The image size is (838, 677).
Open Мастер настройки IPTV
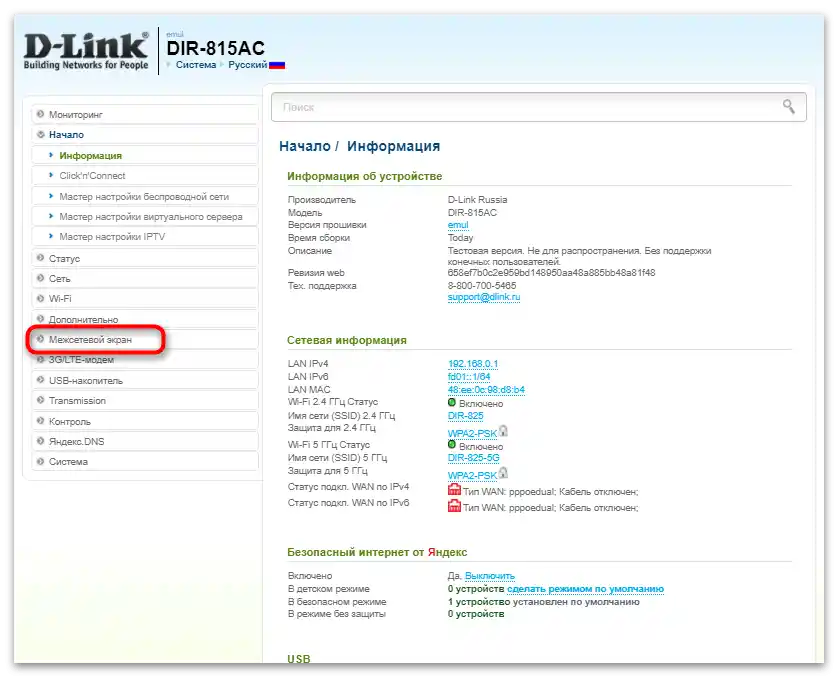coord(145,237)
